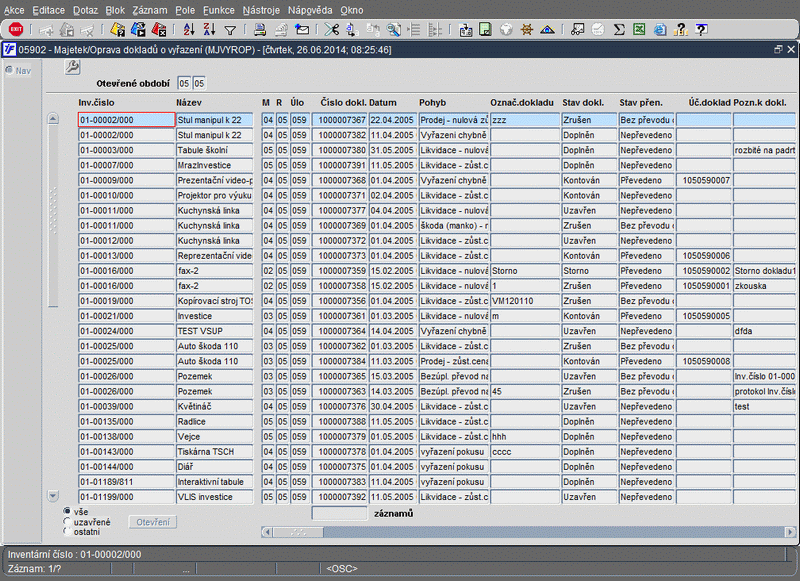Click the Nav panel button
Screen dimensions: 800x581
click(x=18, y=70)
